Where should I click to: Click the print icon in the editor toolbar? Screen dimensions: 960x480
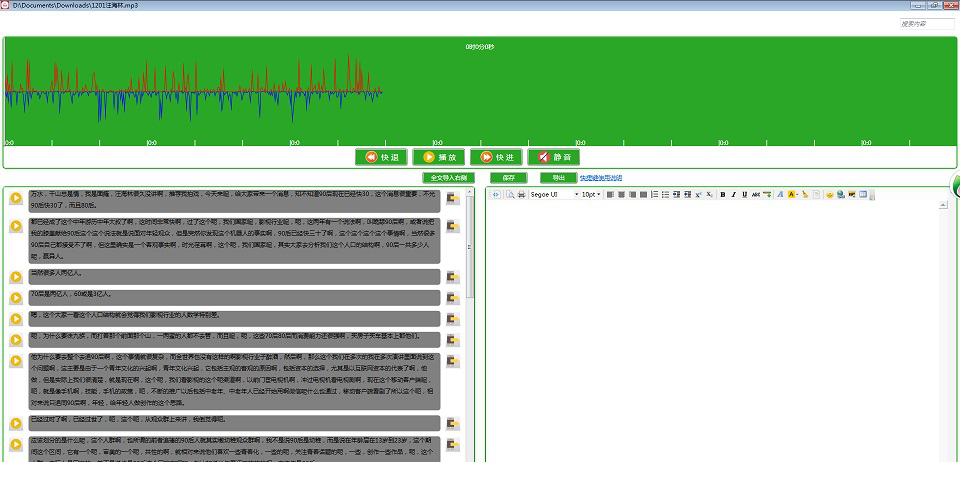pos(521,194)
